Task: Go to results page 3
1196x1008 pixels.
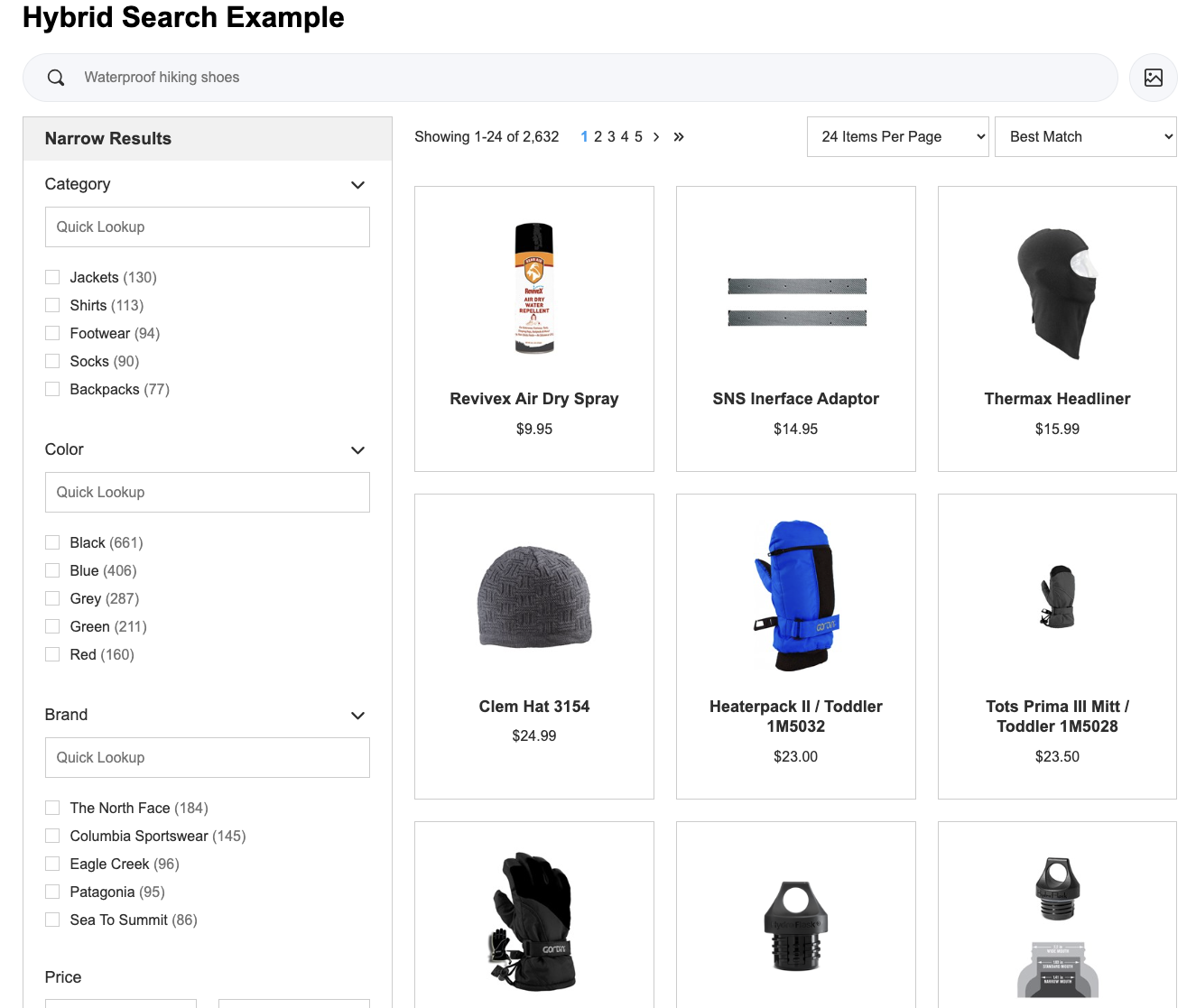Action: tap(611, 137)
